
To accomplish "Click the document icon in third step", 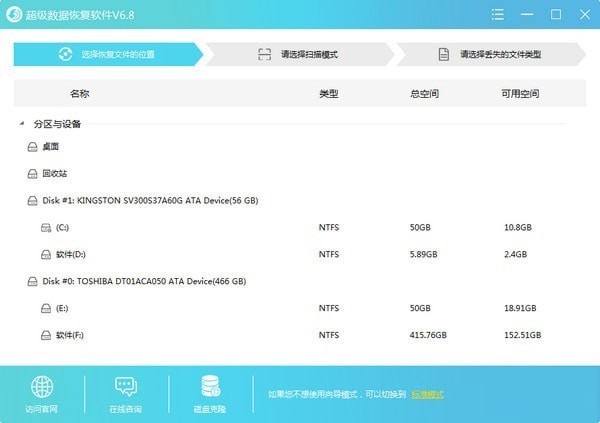I will tap(443, 54).
